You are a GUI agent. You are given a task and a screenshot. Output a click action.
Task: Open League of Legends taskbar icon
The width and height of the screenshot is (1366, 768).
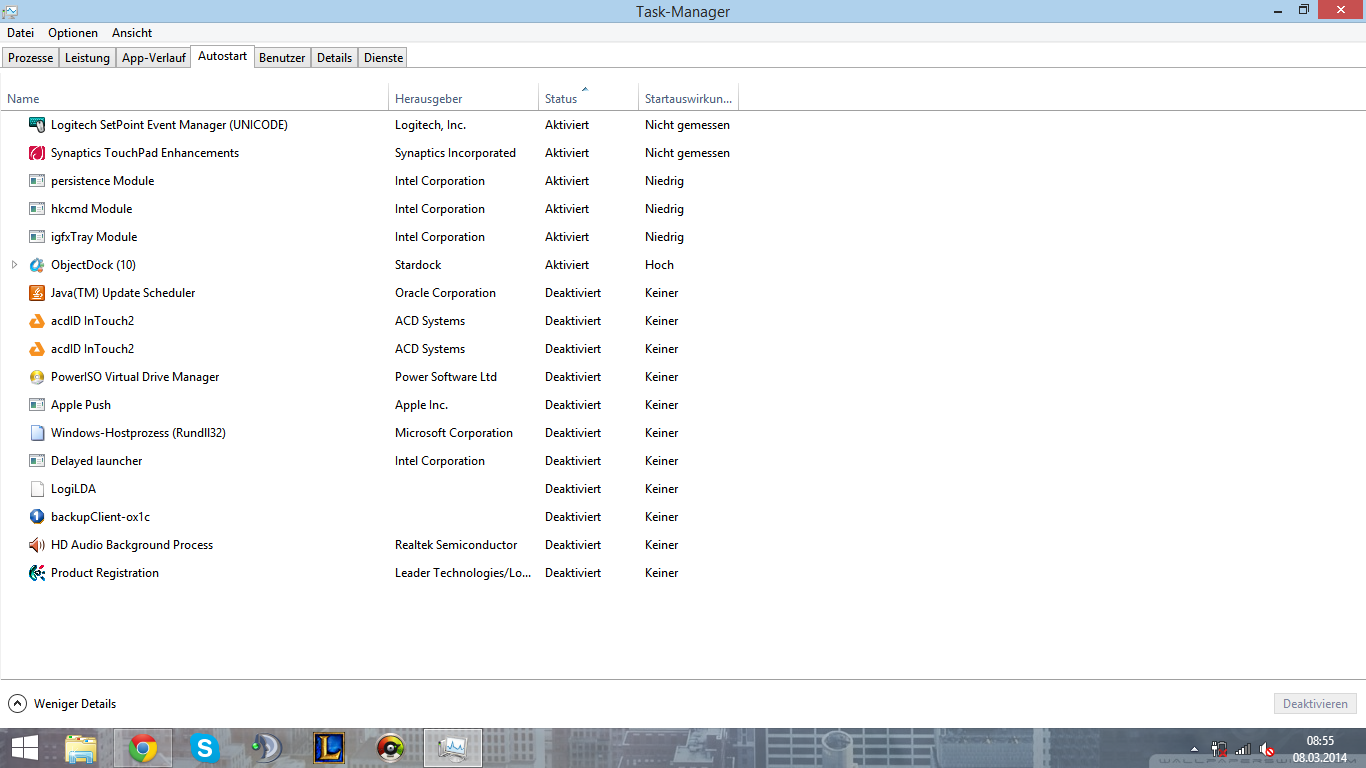point(329,748)
